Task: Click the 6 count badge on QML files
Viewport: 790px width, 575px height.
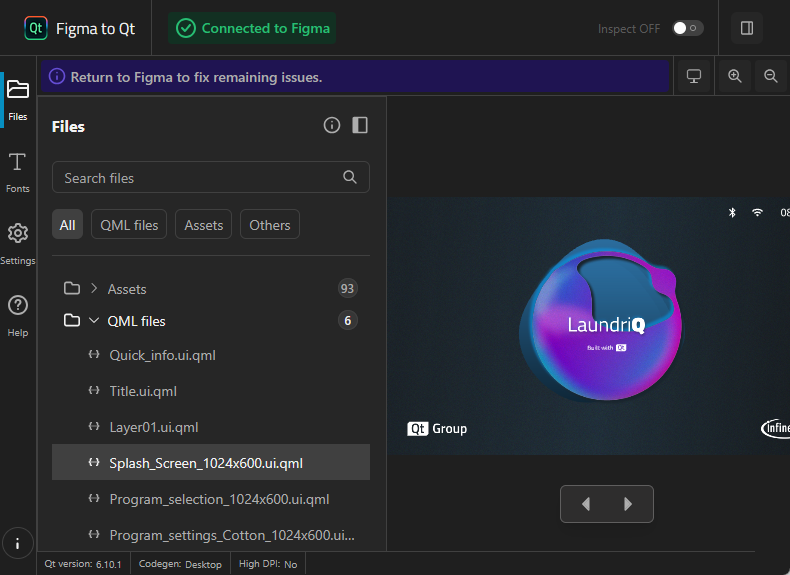Action: [347, 321]
